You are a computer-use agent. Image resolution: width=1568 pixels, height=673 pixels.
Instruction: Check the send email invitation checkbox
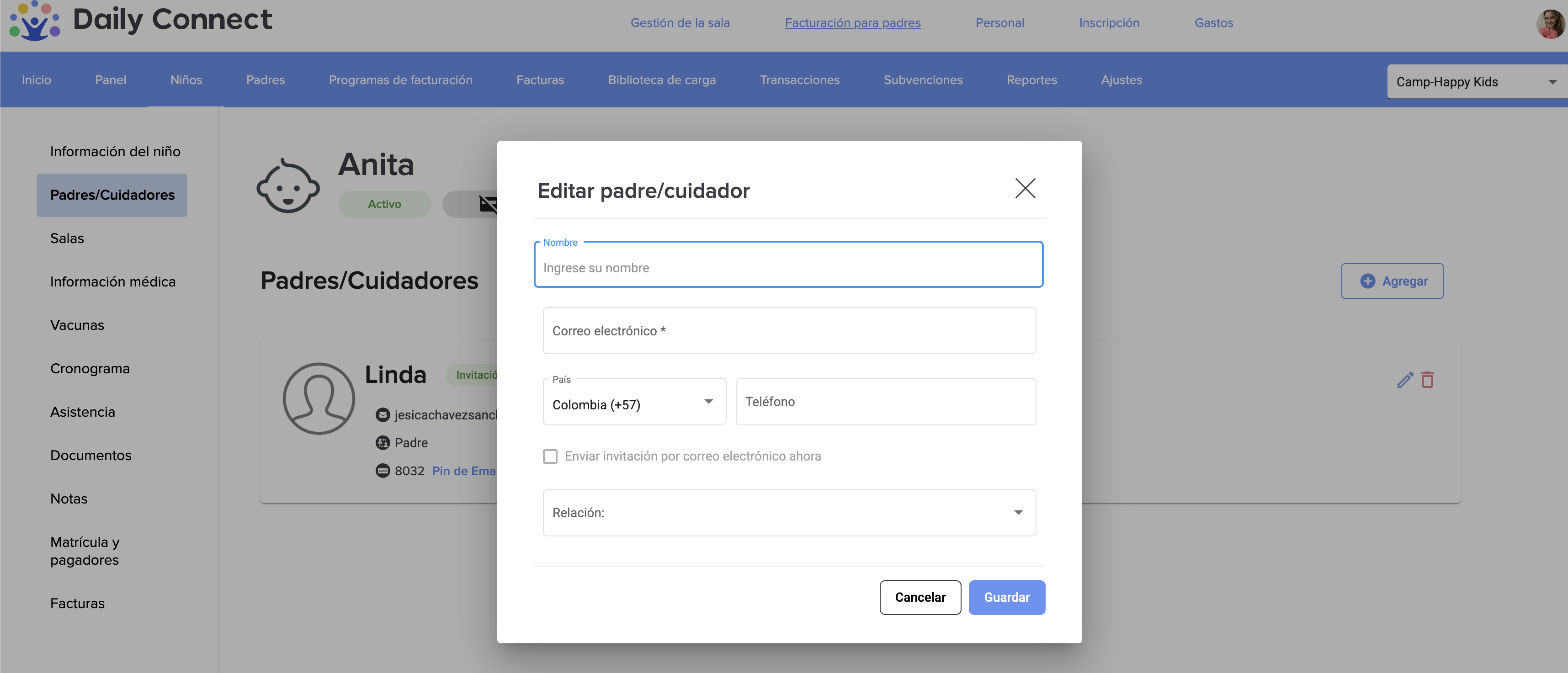coord(550,456)
